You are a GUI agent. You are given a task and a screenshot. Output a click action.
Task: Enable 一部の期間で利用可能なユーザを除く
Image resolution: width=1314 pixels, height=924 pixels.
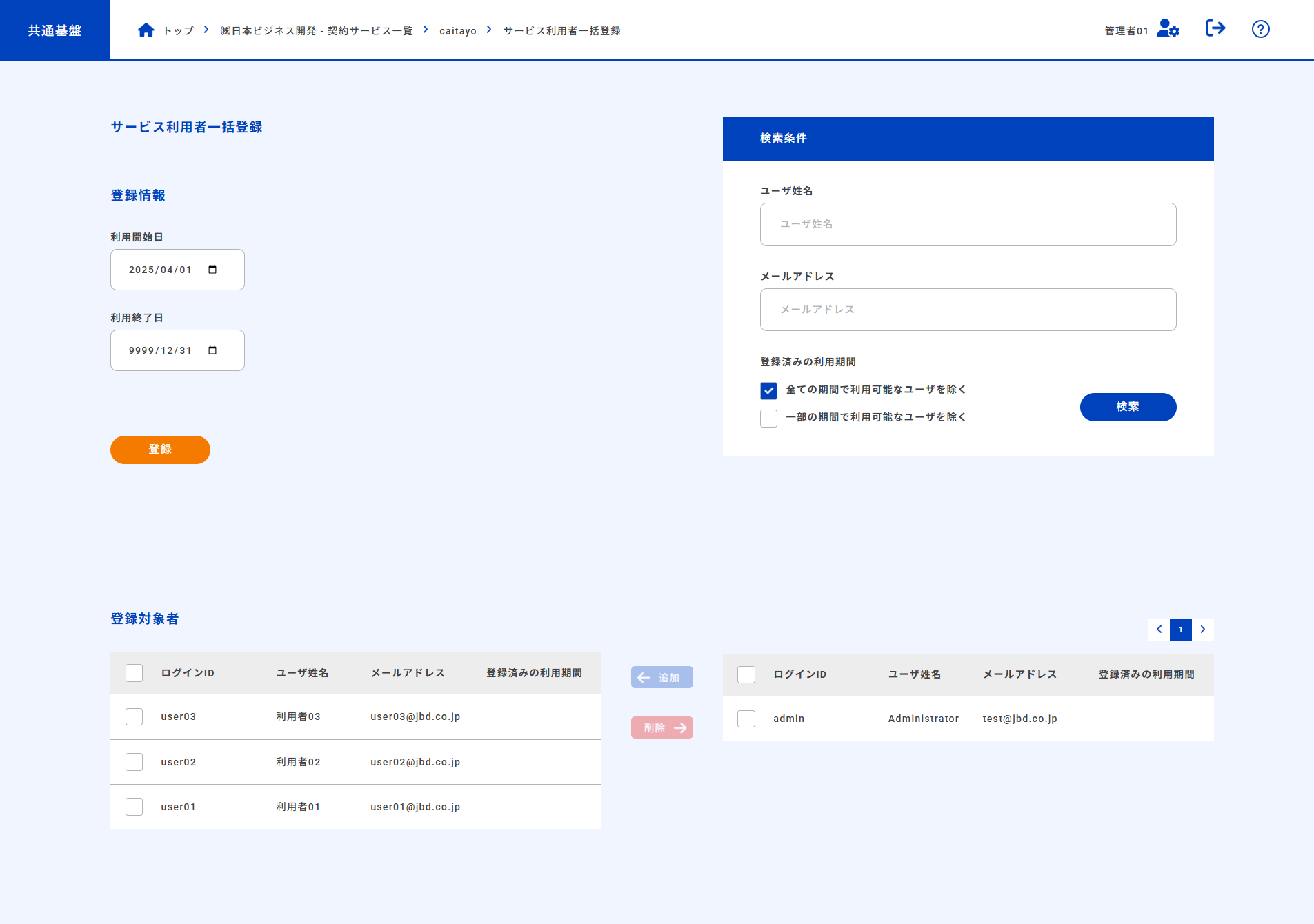(x=768, y=418)
